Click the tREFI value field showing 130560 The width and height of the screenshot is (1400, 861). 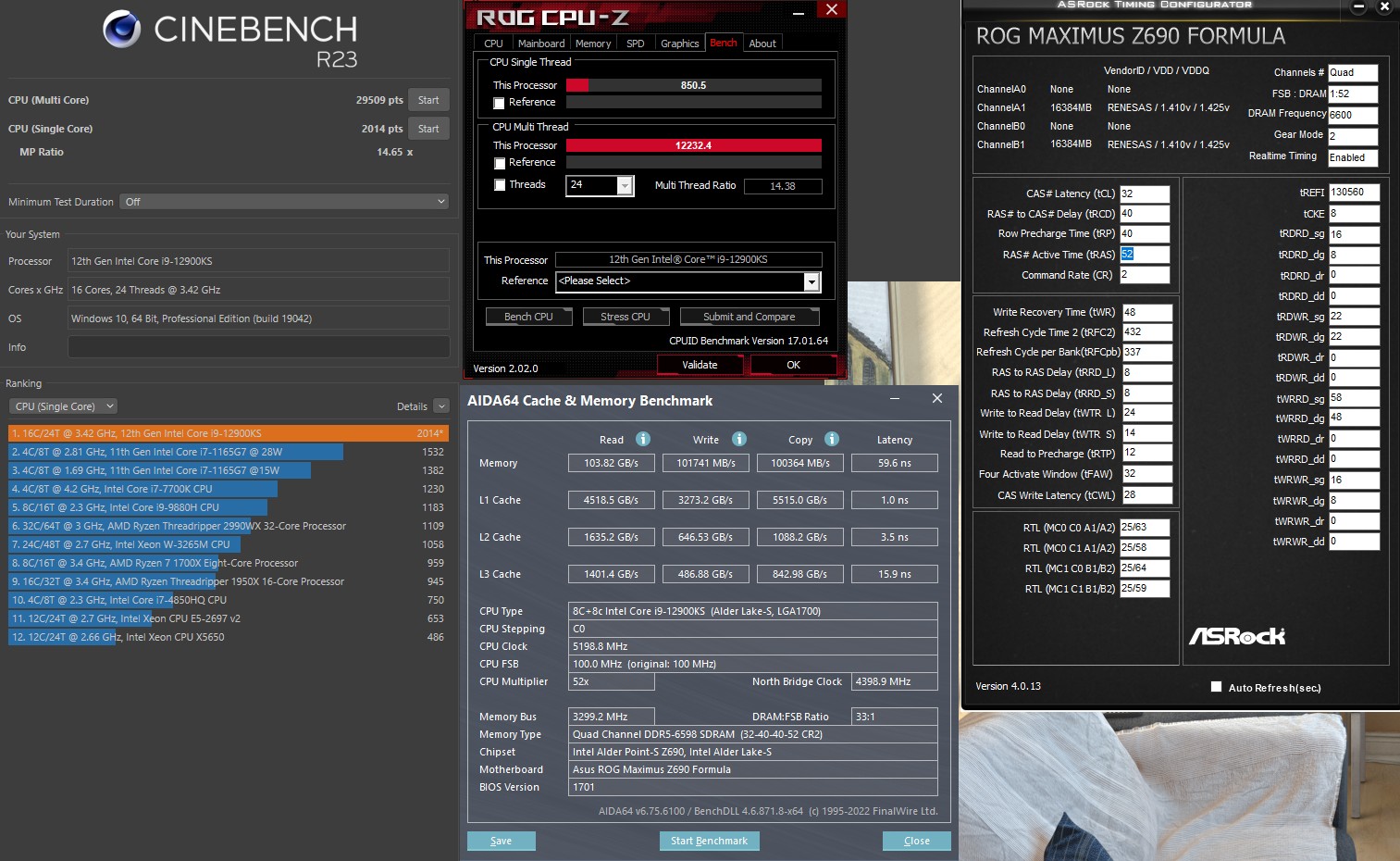point(1355,193)
